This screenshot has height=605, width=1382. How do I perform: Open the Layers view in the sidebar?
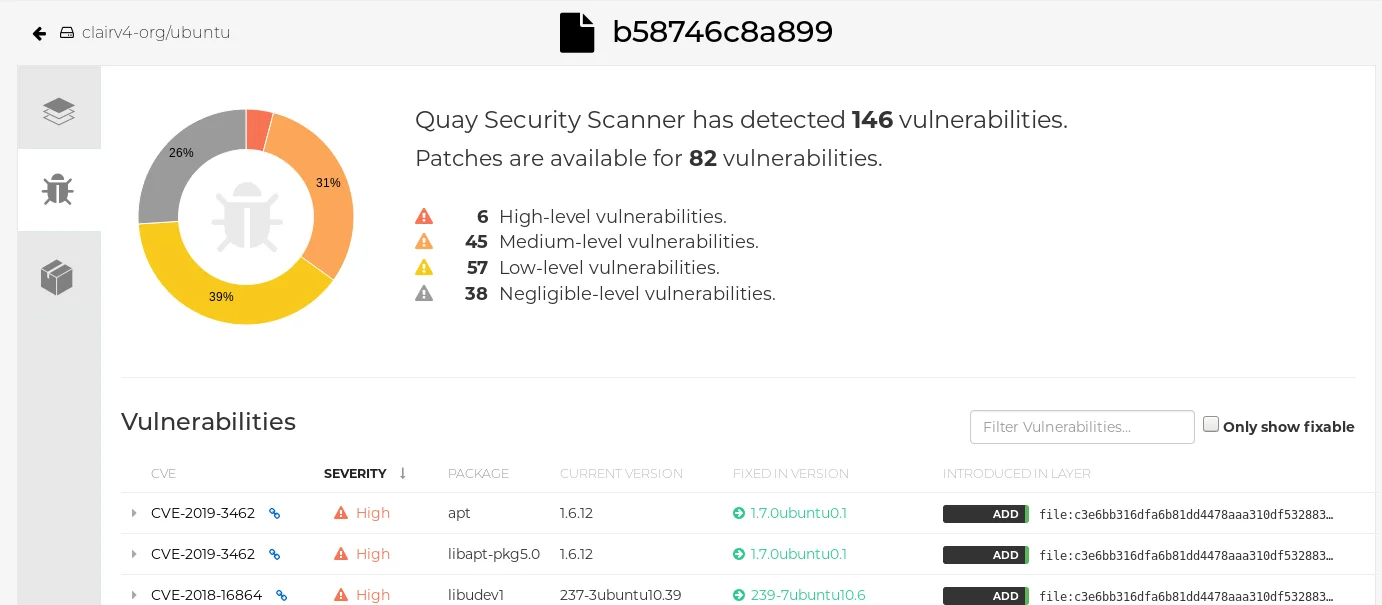point(59,111)
